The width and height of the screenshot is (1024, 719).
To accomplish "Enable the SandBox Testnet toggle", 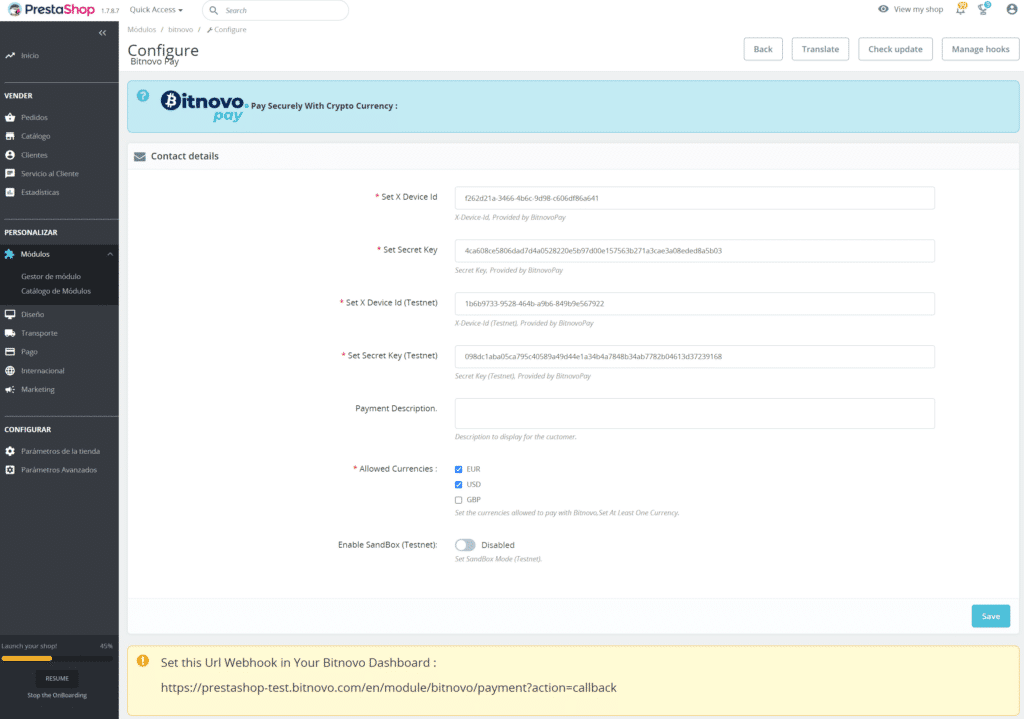I will (x=465, y=545).
